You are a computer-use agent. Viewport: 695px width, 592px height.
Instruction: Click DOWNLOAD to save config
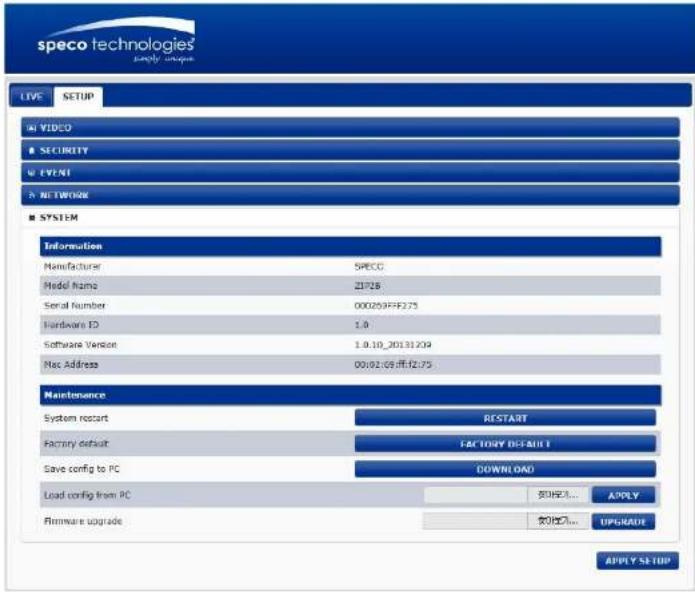tap(505, 469)
